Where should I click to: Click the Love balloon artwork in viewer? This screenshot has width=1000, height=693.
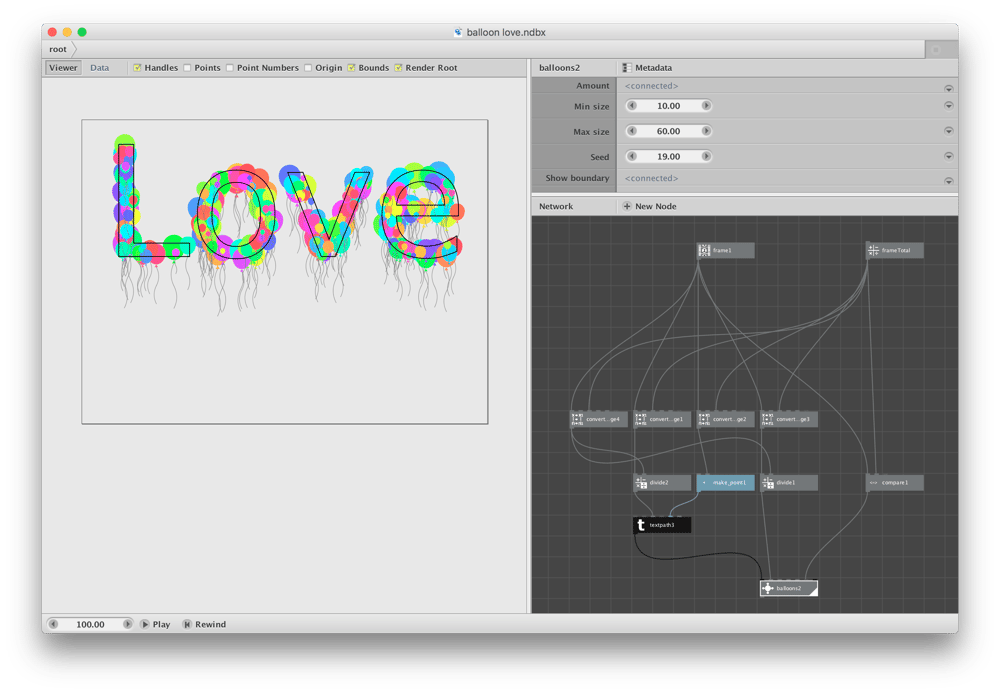pos(288,223)
